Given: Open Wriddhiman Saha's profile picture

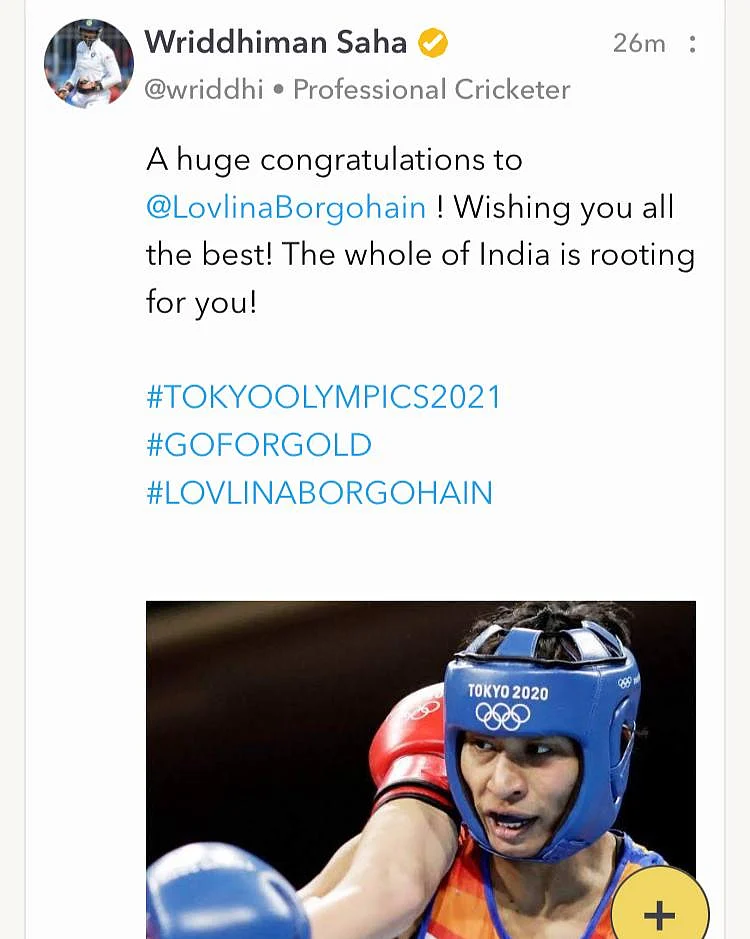Looking at the screenshot, I should coord(89,63).
